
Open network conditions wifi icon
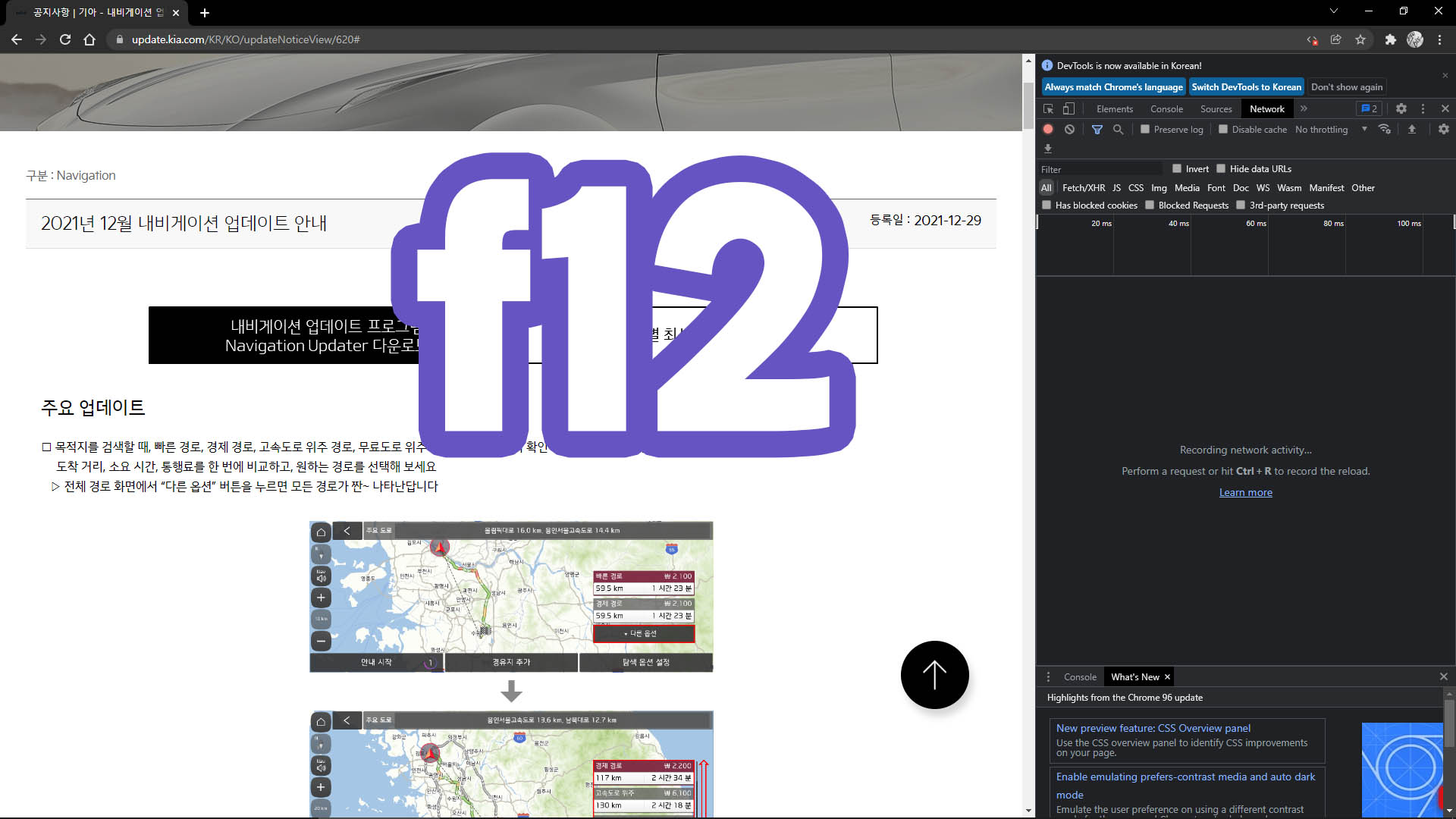(1385, 130)
